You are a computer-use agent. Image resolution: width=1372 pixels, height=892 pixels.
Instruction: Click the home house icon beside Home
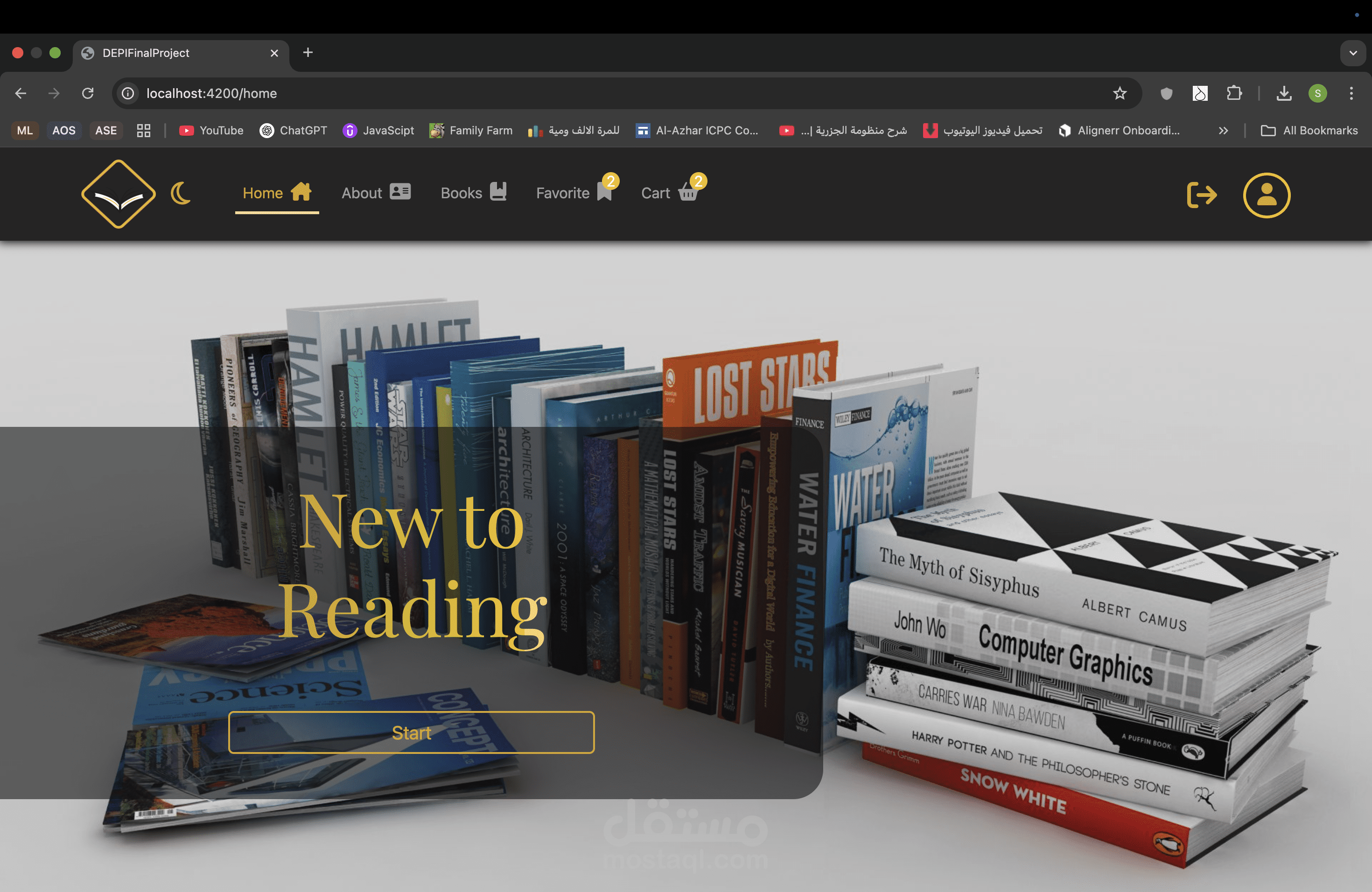coord(301,191)
